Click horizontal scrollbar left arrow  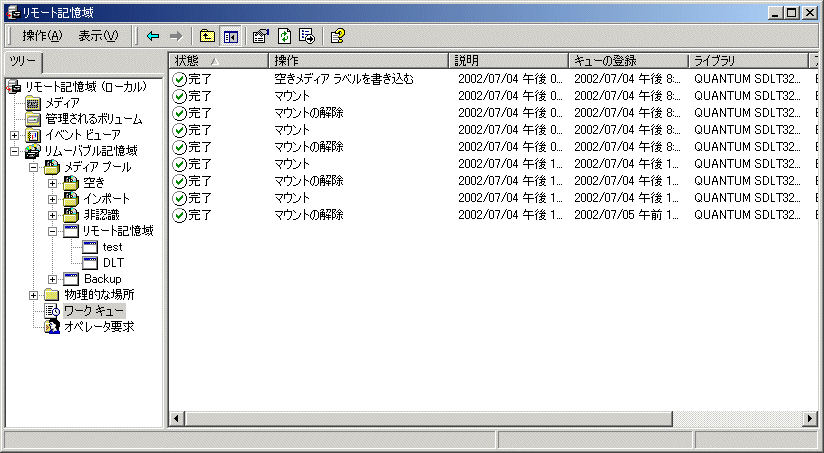click(176, 419)
